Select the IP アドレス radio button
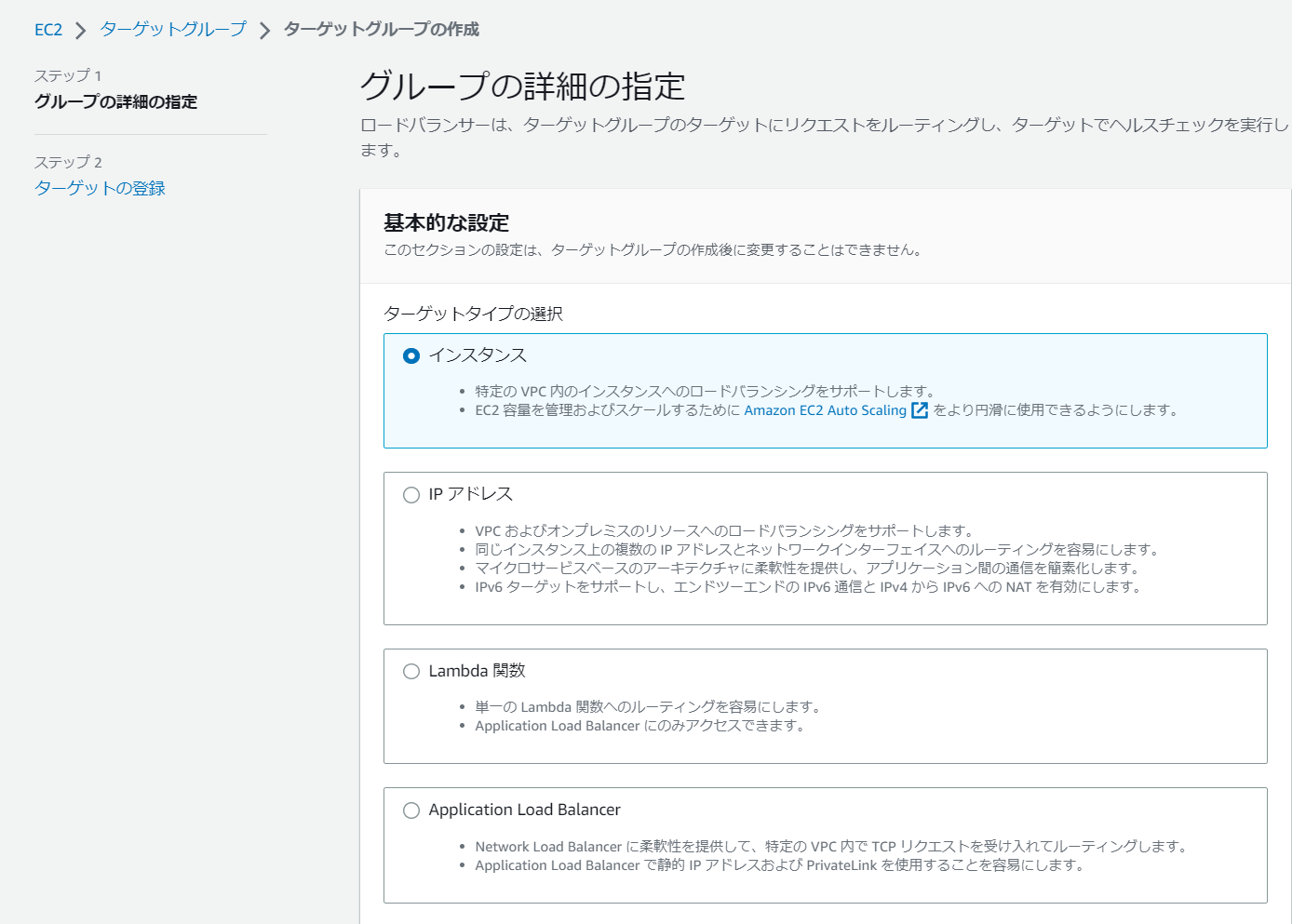The width and height of the screenshot is (1292, 924). coord(411,495)
